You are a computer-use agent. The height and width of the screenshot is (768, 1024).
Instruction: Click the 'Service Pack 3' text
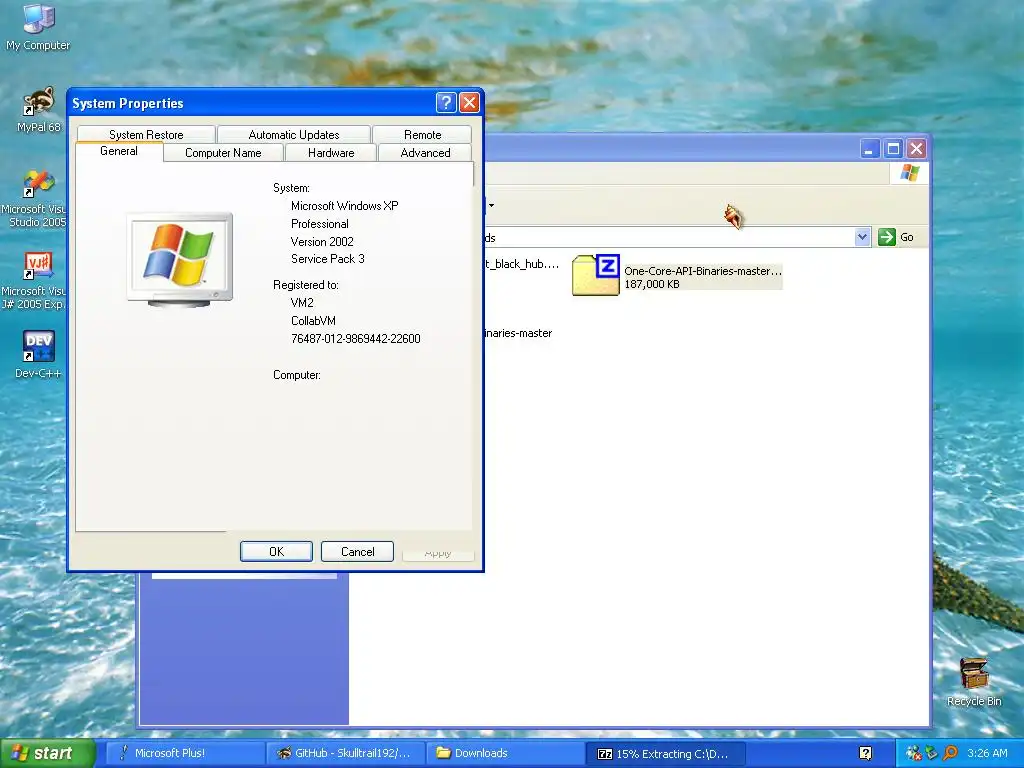(328, 259)
